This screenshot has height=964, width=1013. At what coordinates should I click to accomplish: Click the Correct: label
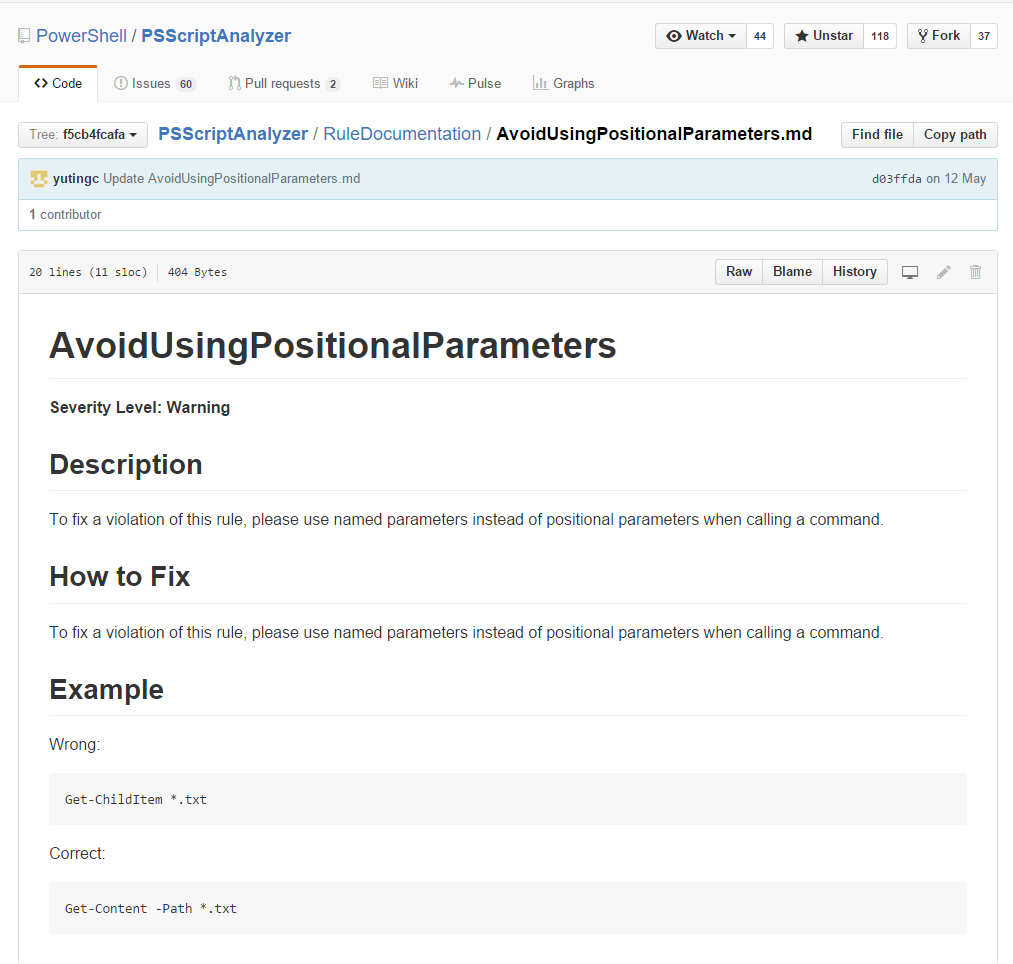(x=78, y=854)
